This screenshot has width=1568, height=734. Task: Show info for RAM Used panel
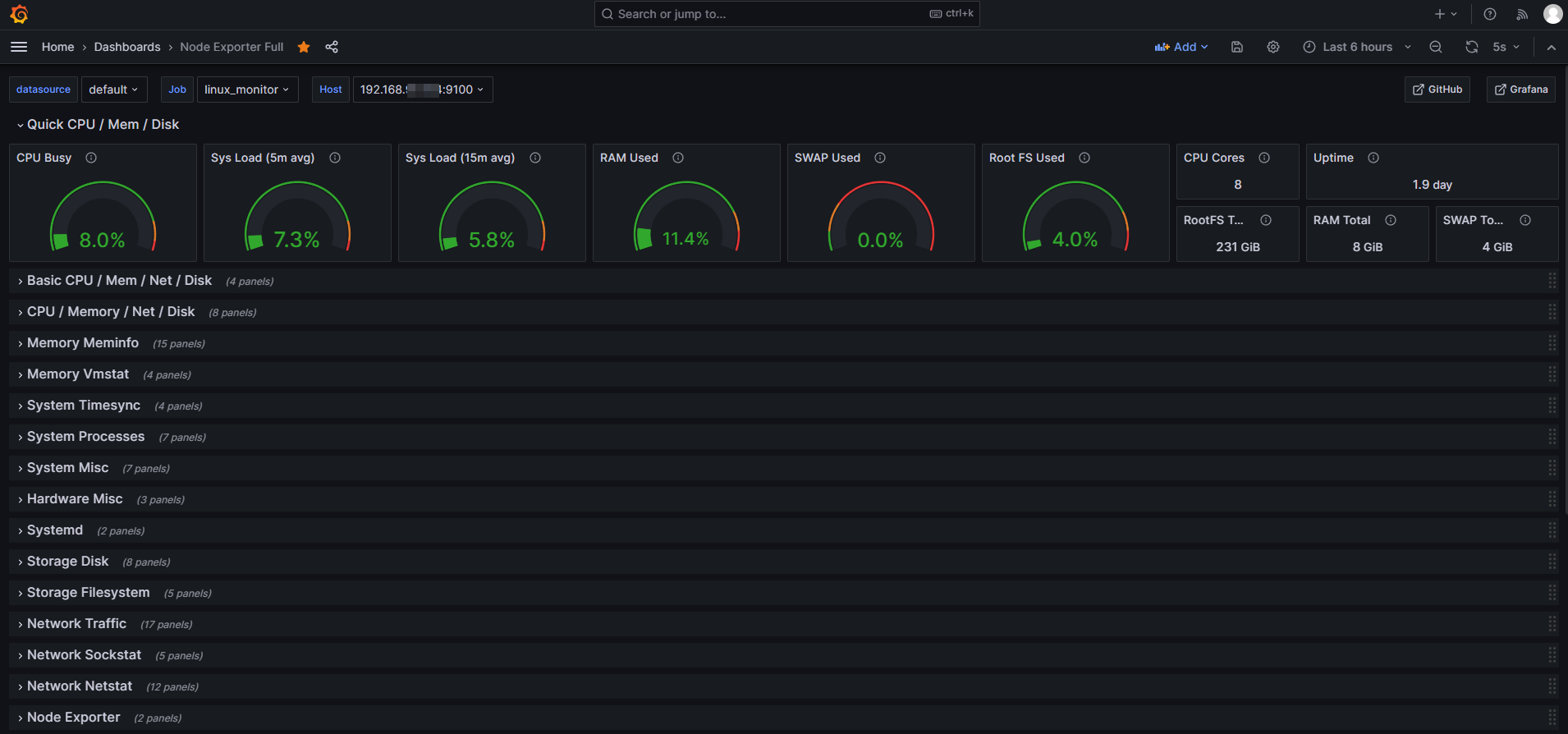(678, 158)
